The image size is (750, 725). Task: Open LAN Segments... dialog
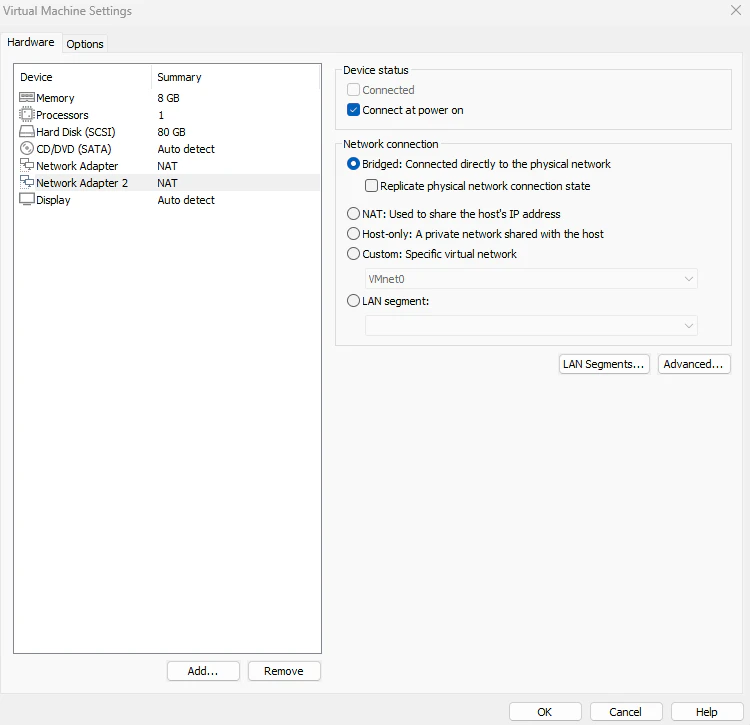pos(604,364)
